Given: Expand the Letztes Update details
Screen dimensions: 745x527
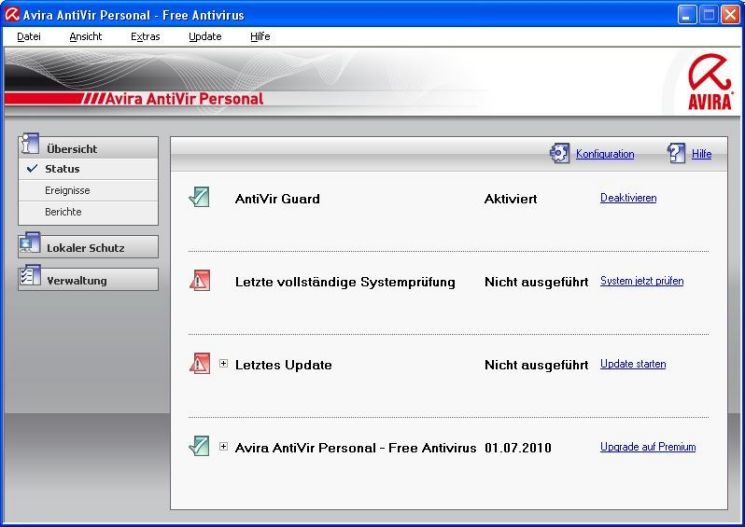Looking at the screenshot, I should [223, 364].
